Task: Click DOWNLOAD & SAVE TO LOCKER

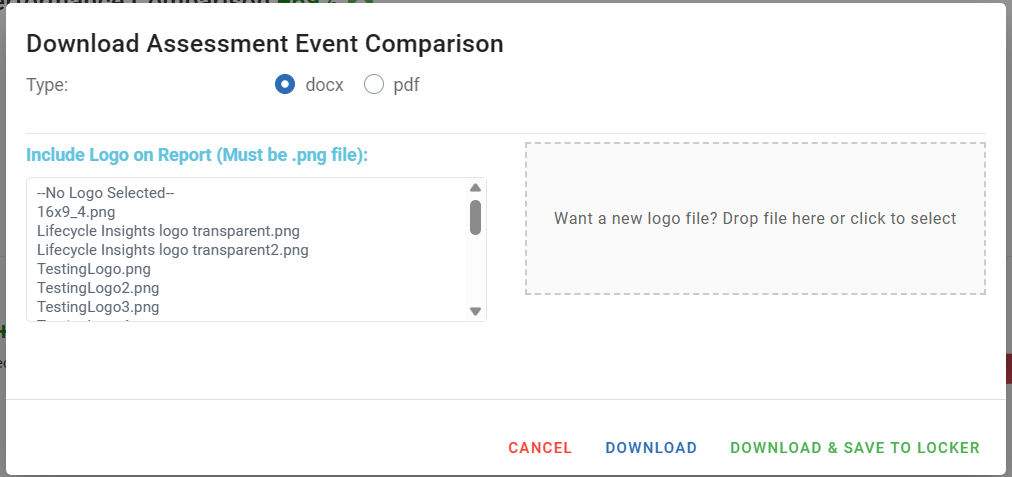Action: tap(855, 448)
